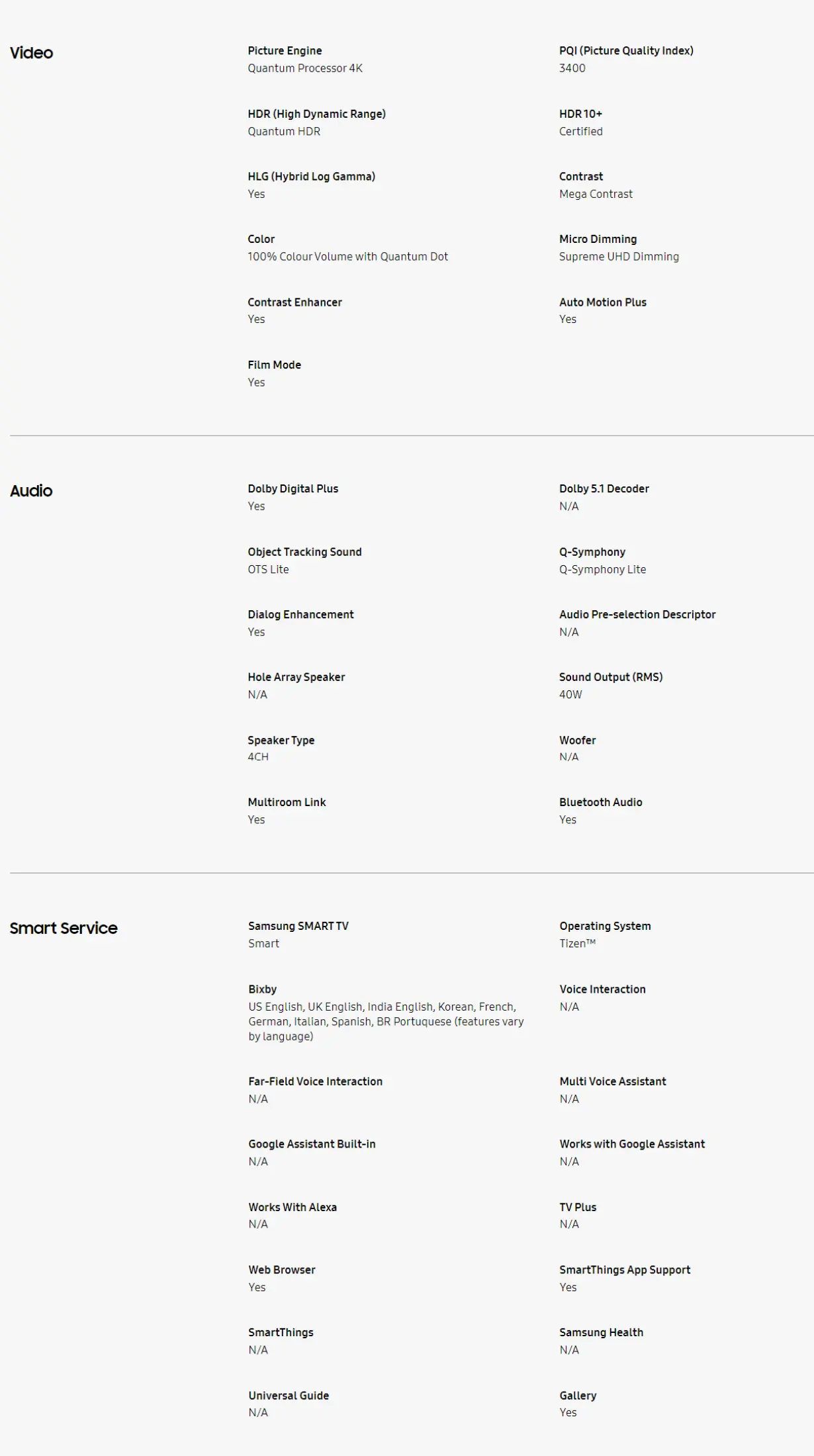Screen dimensions: 814x1456
Task: Select the Auto Motion Plus label
Action: [x=602, y=302]
